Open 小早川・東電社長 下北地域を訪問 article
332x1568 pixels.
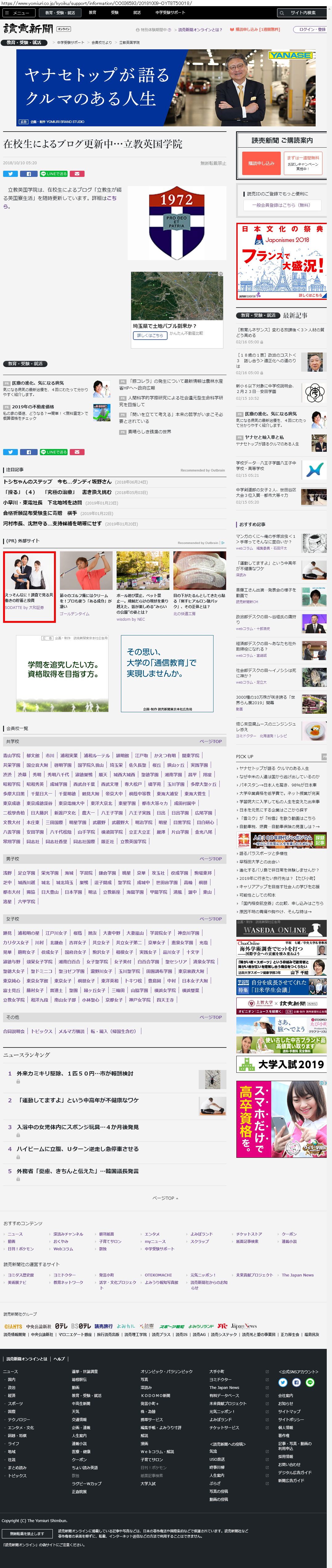click(43, 503)
